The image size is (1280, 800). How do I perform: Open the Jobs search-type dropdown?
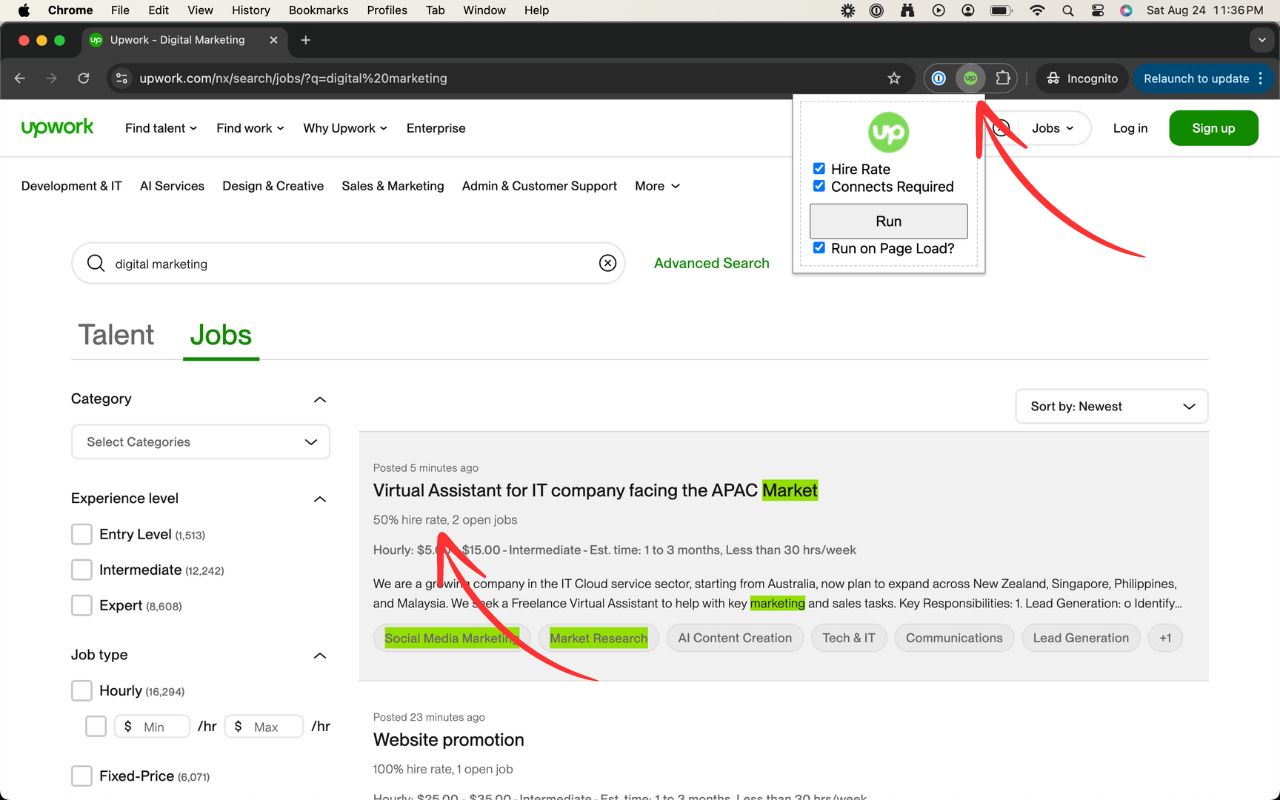point(1052,128)
